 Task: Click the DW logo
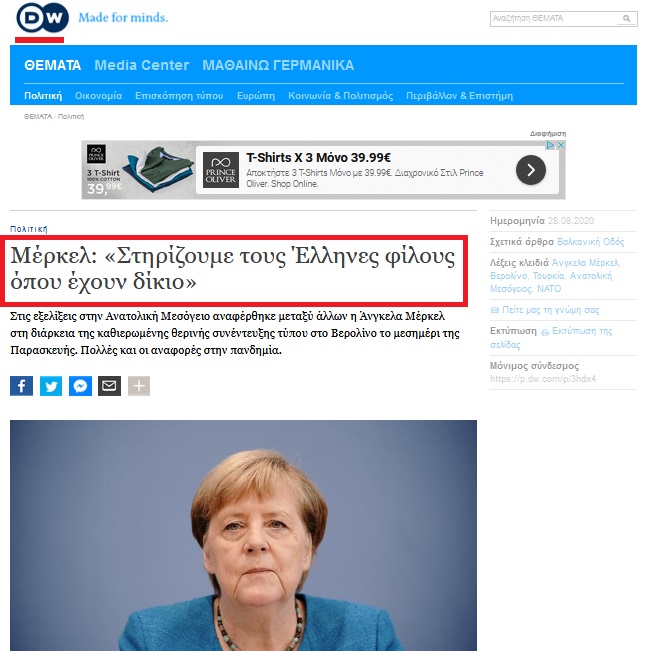[x=42, y=18]
